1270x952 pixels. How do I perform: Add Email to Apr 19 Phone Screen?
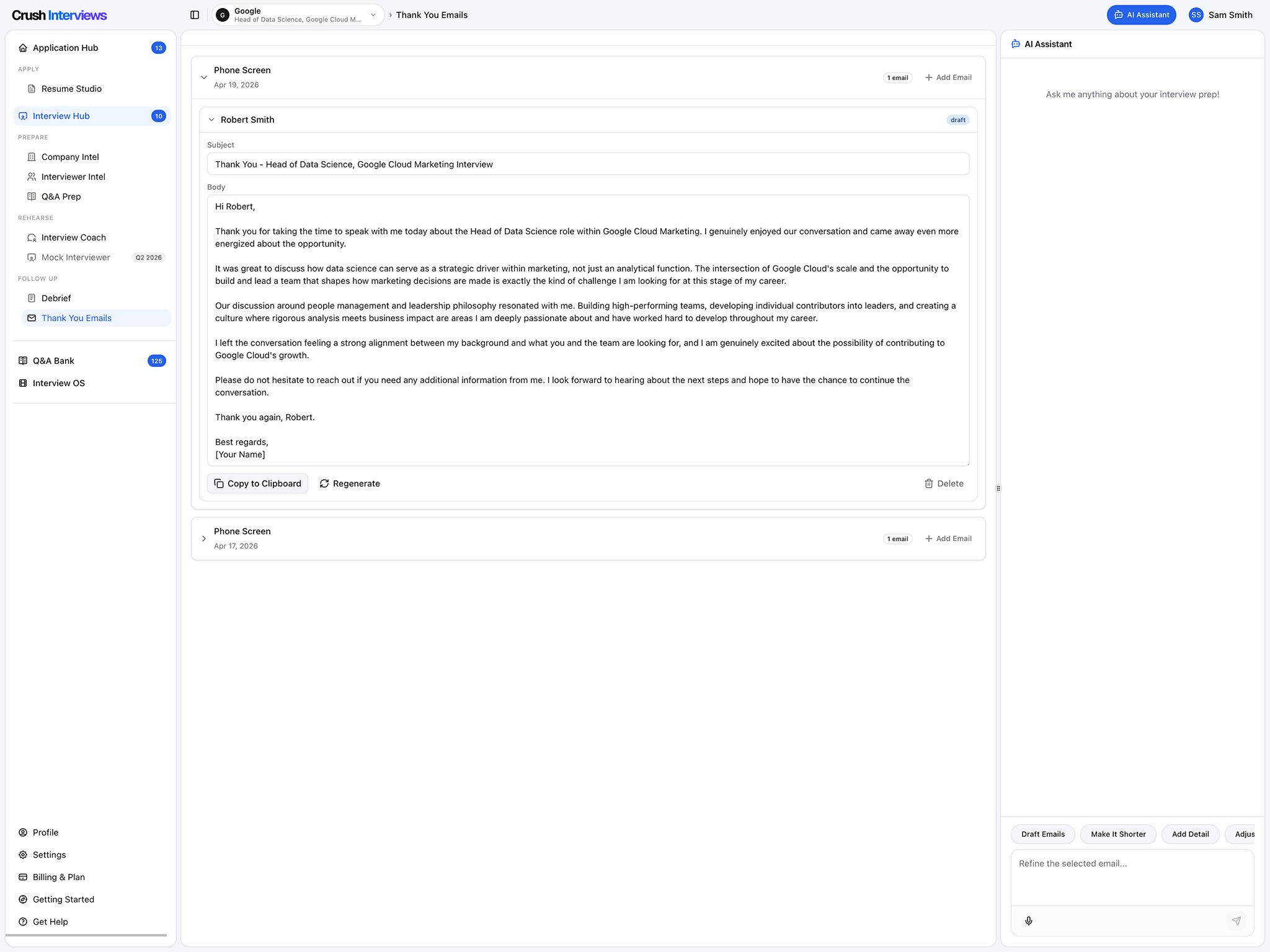tap(948, 77)
